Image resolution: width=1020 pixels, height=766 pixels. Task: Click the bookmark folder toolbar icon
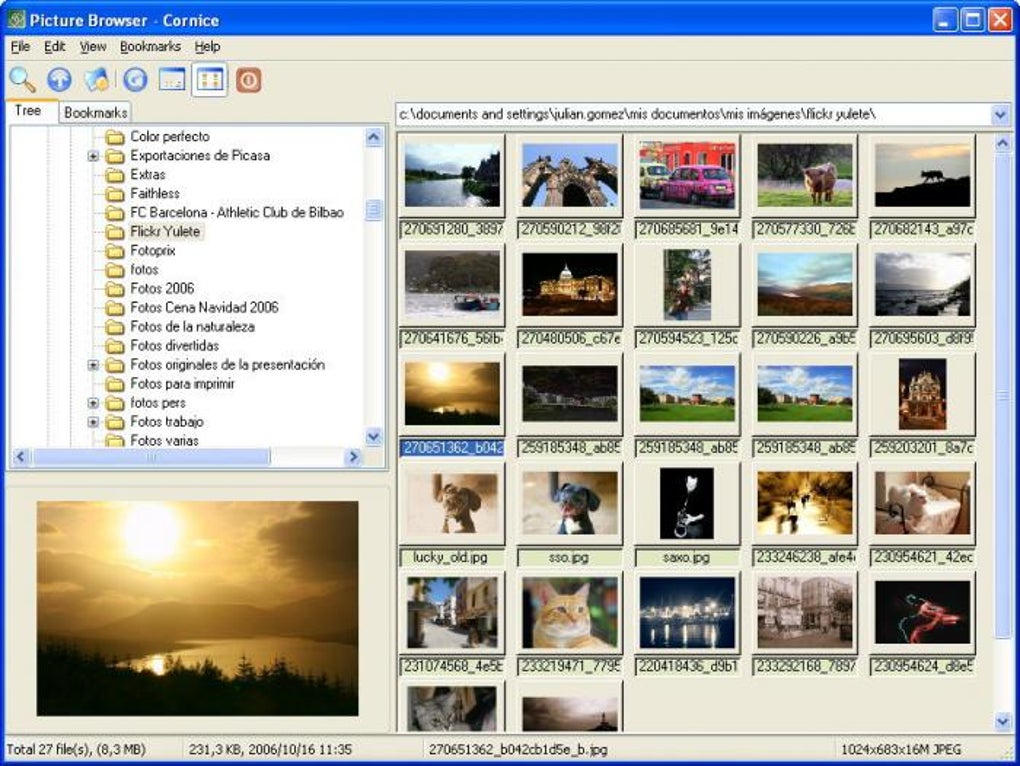coord(96,80)
